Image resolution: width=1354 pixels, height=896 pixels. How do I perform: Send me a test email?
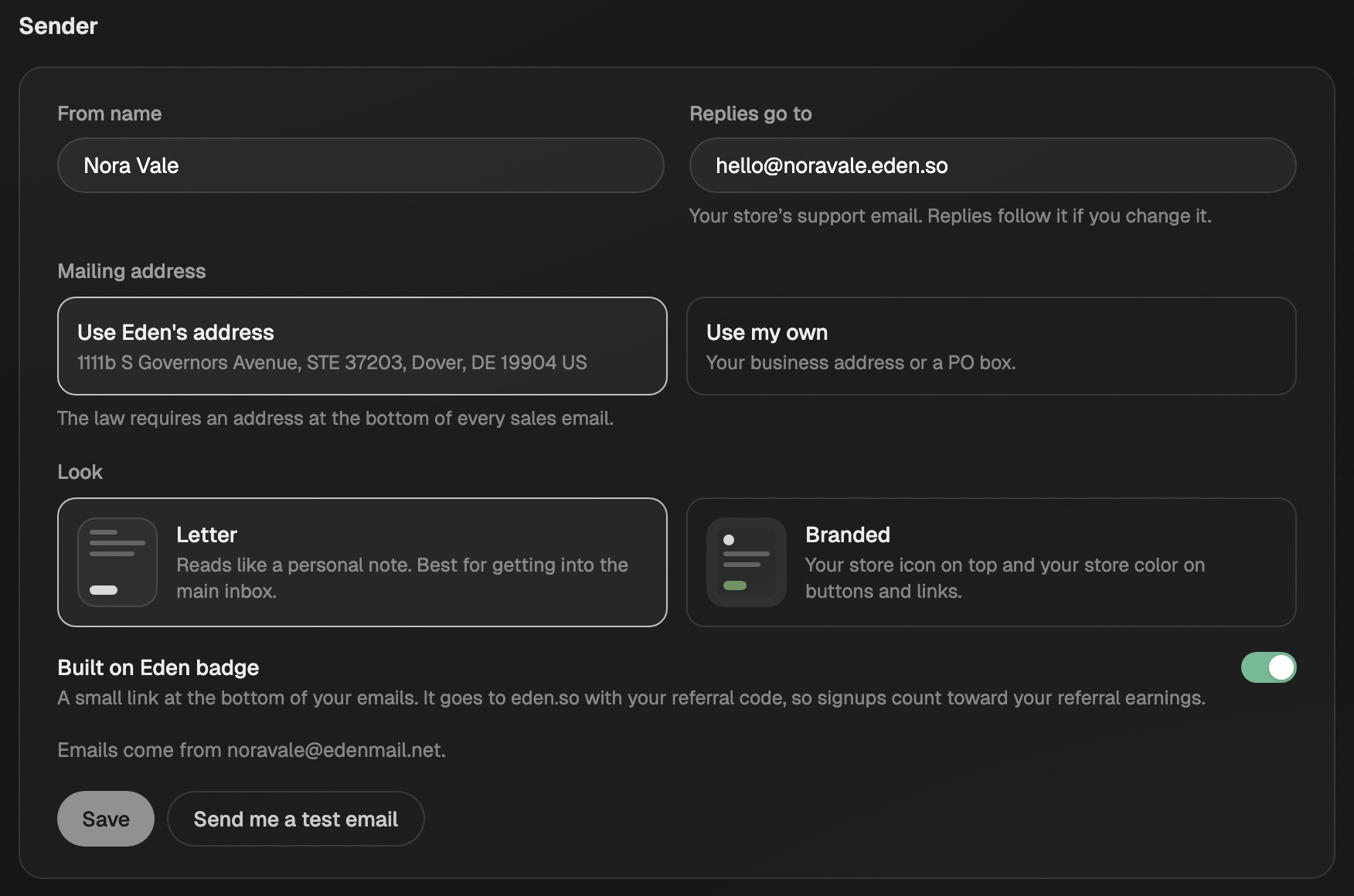coord(296,819)
